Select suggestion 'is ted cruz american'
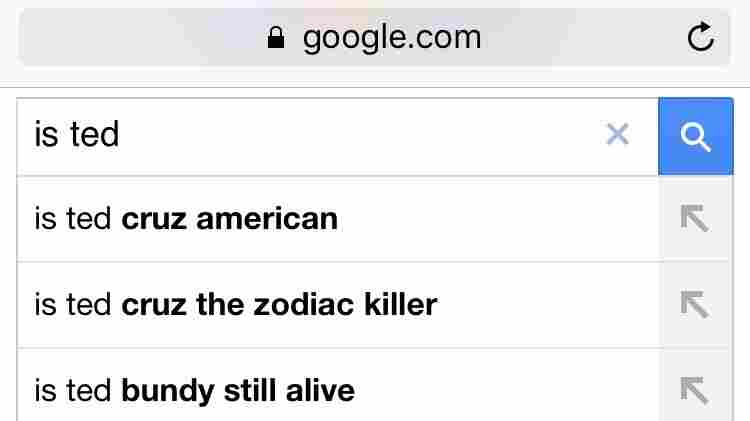Image resolution: width=750 pixels, height=421 pixels. click(x=338, y=219)
